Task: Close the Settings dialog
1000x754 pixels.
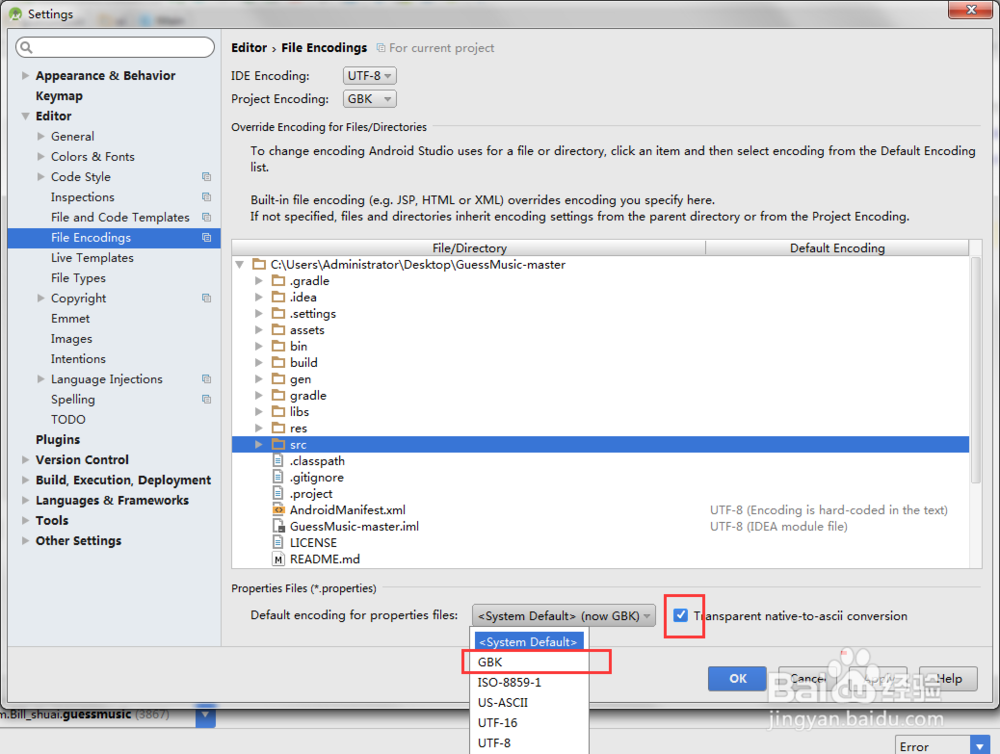Action: 970,10
